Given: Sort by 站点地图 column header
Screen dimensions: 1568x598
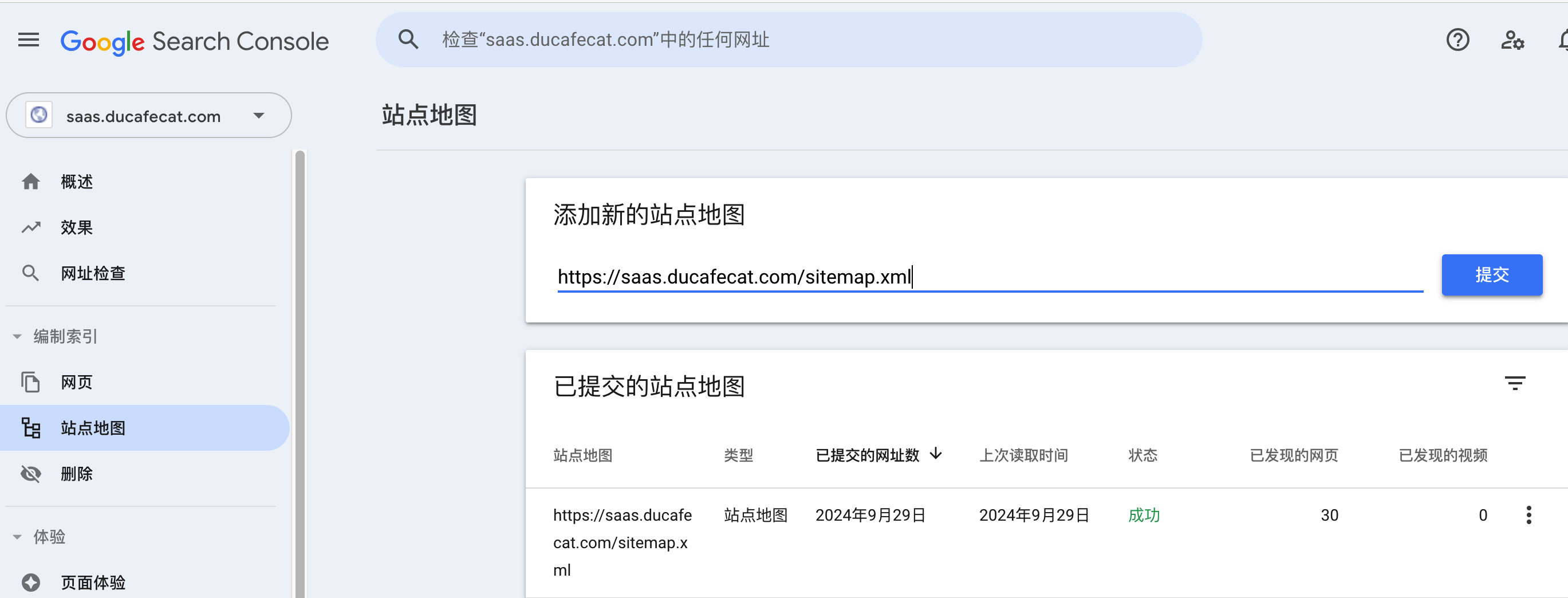Looking at the screenshot, I should tap(582, 455).
